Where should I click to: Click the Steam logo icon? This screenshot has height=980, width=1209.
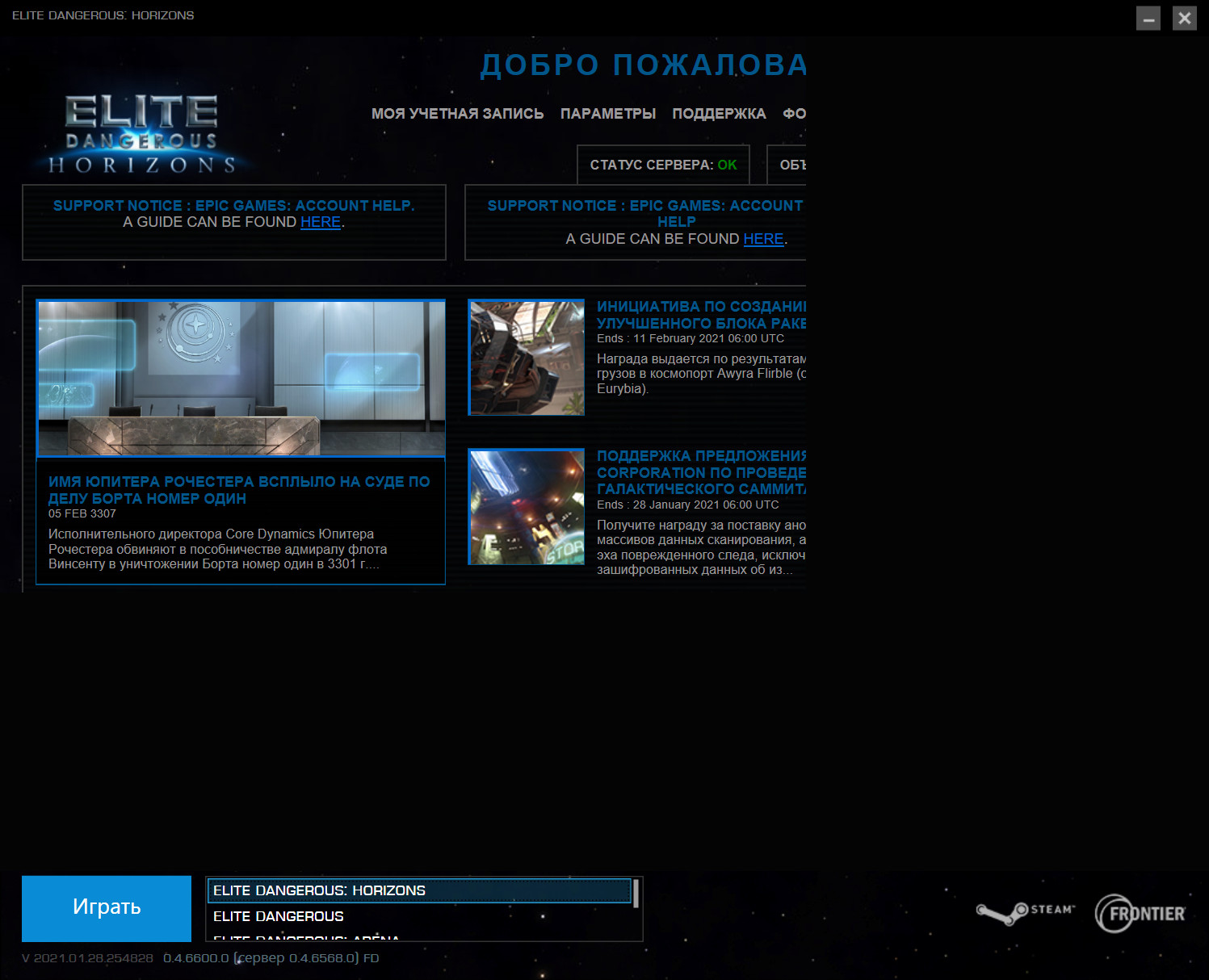coord(1026,913)
